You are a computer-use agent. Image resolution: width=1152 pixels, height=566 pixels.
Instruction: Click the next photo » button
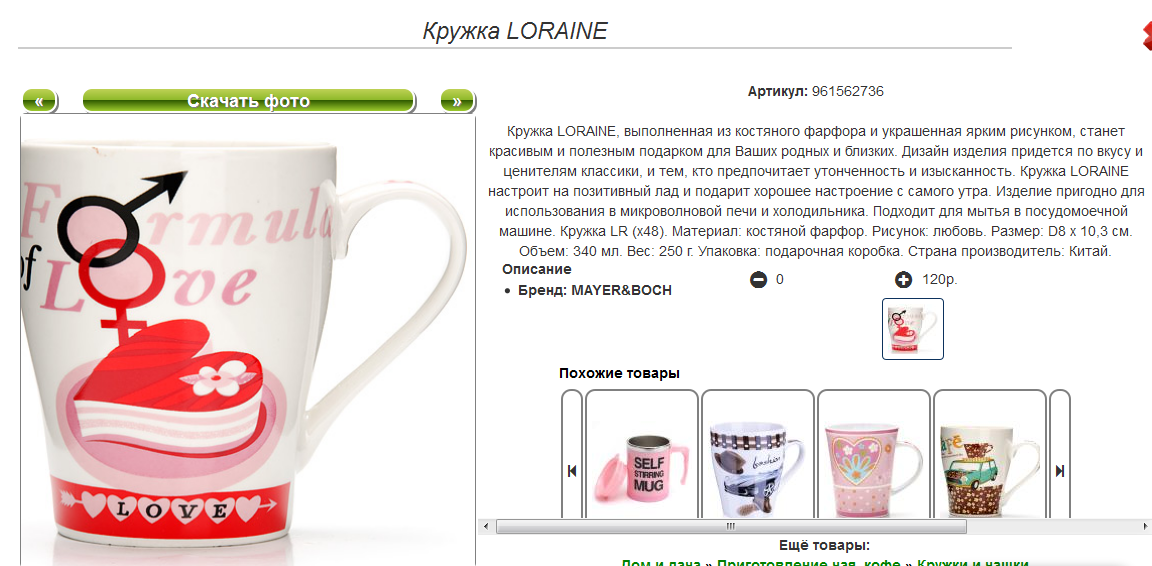coord(457,101)
